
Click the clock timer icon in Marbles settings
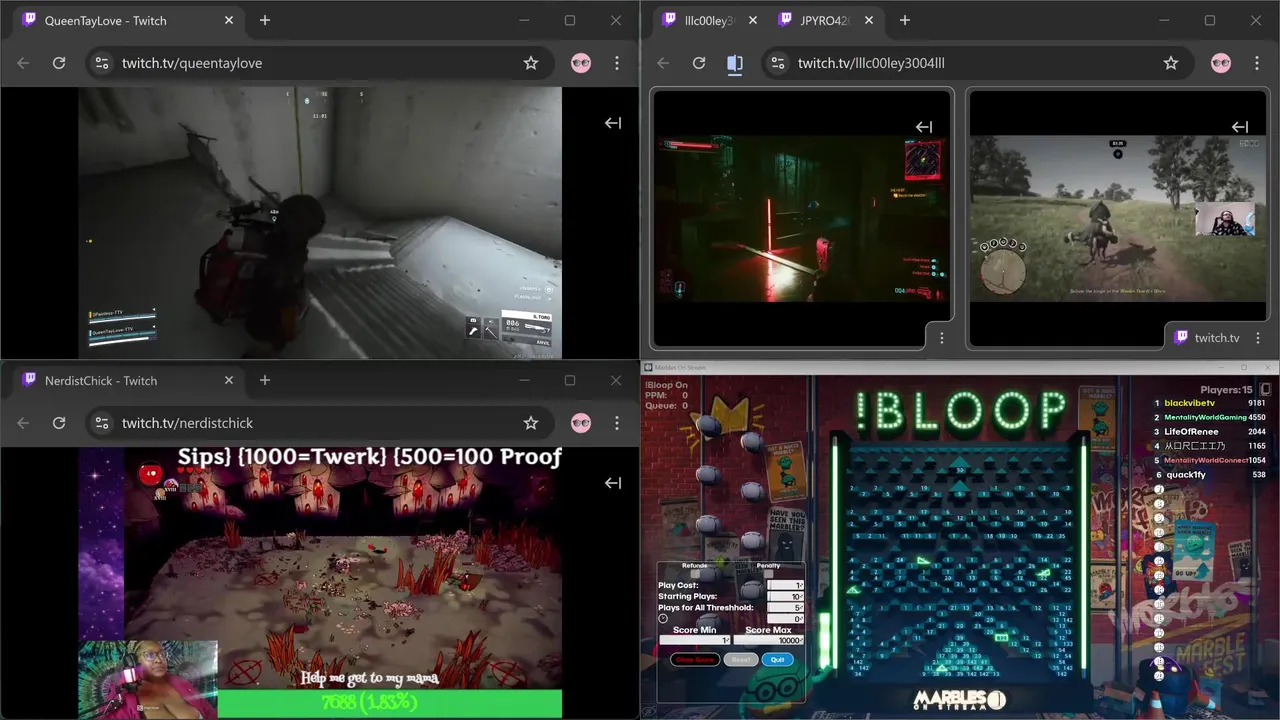663,618
